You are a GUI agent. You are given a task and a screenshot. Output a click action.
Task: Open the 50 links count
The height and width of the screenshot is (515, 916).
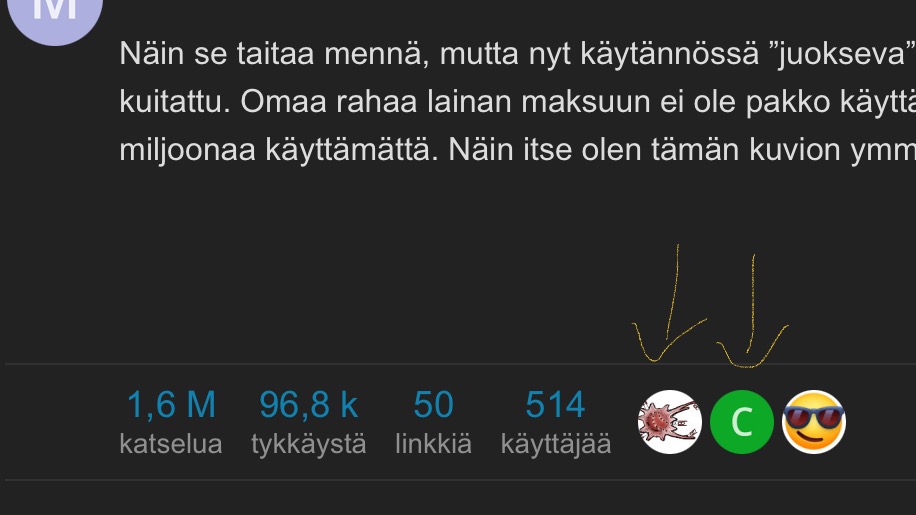click(x=433, y=404)
